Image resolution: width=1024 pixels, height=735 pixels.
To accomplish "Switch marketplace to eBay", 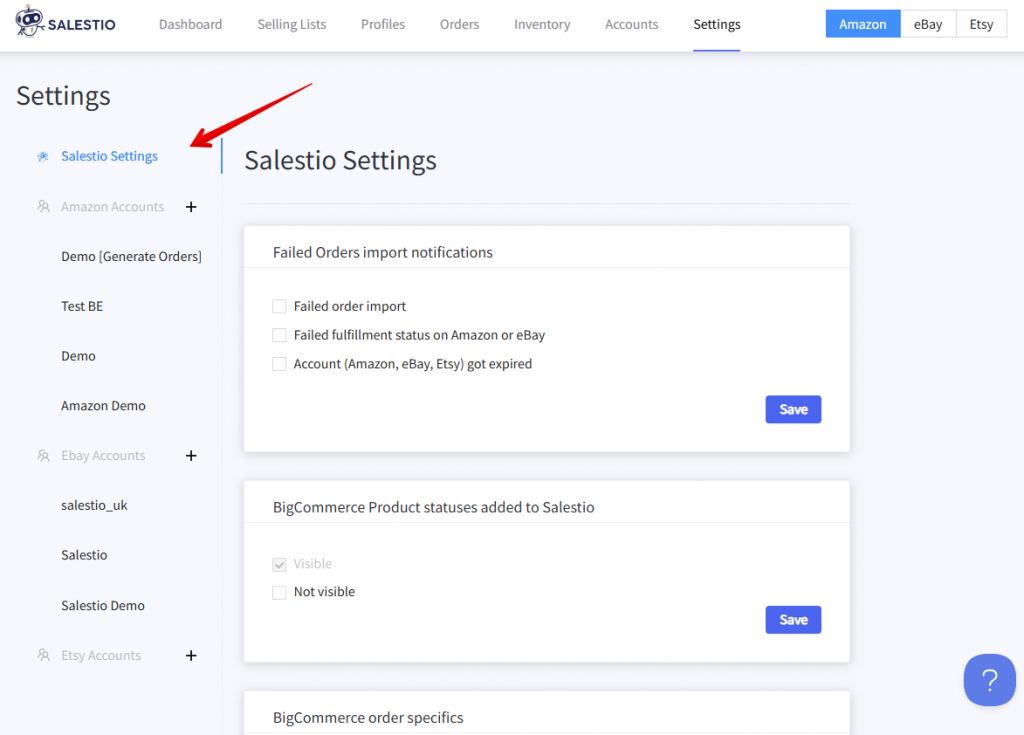I will [x=928, y=24].
